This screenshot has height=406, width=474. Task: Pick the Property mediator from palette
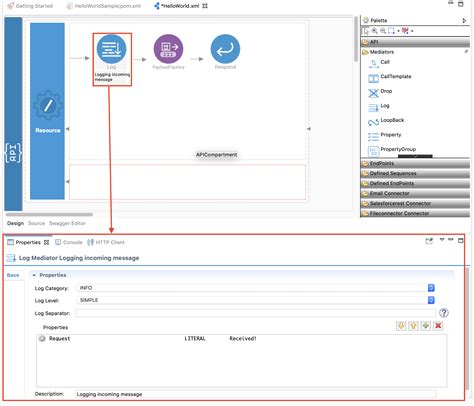point(384,135)
